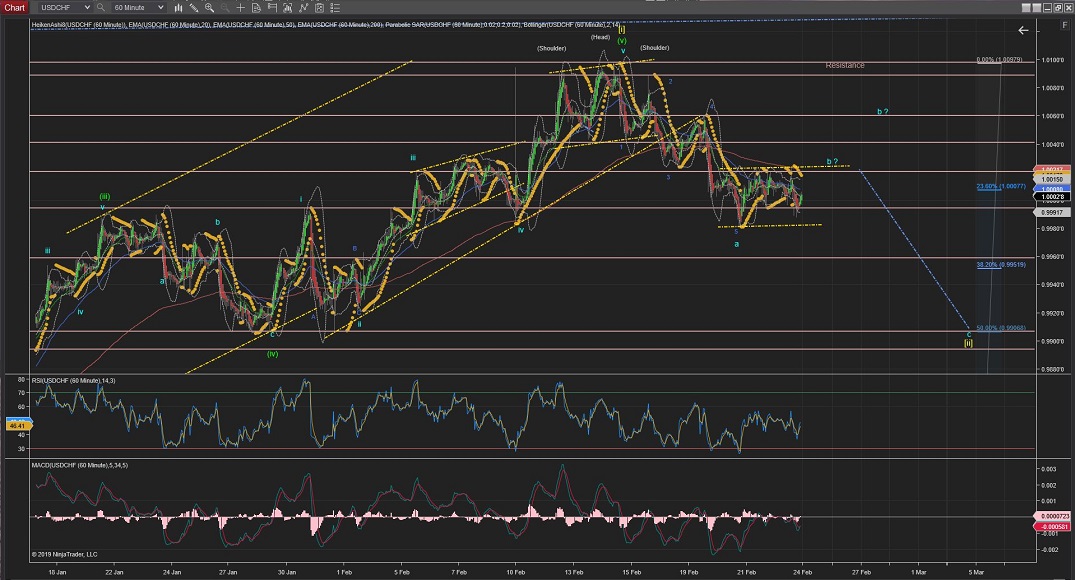Click the 38.20% (0.99519) Fibonacci label
Image resolution: width=1075 pixels, height=580 pixels.
point(1001,265)
